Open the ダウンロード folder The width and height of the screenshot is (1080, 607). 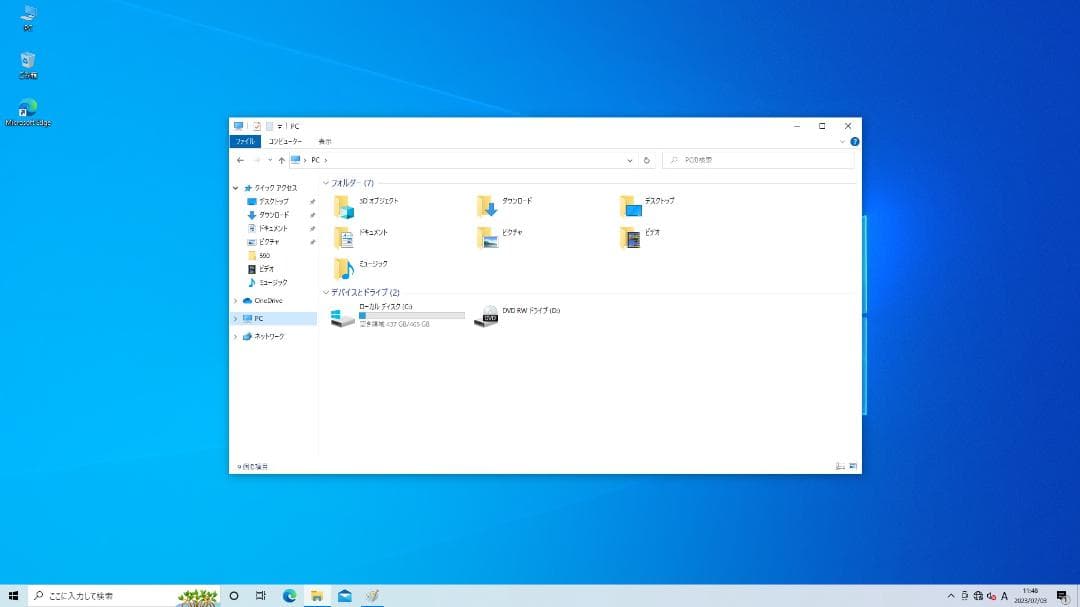coord(503,202)
